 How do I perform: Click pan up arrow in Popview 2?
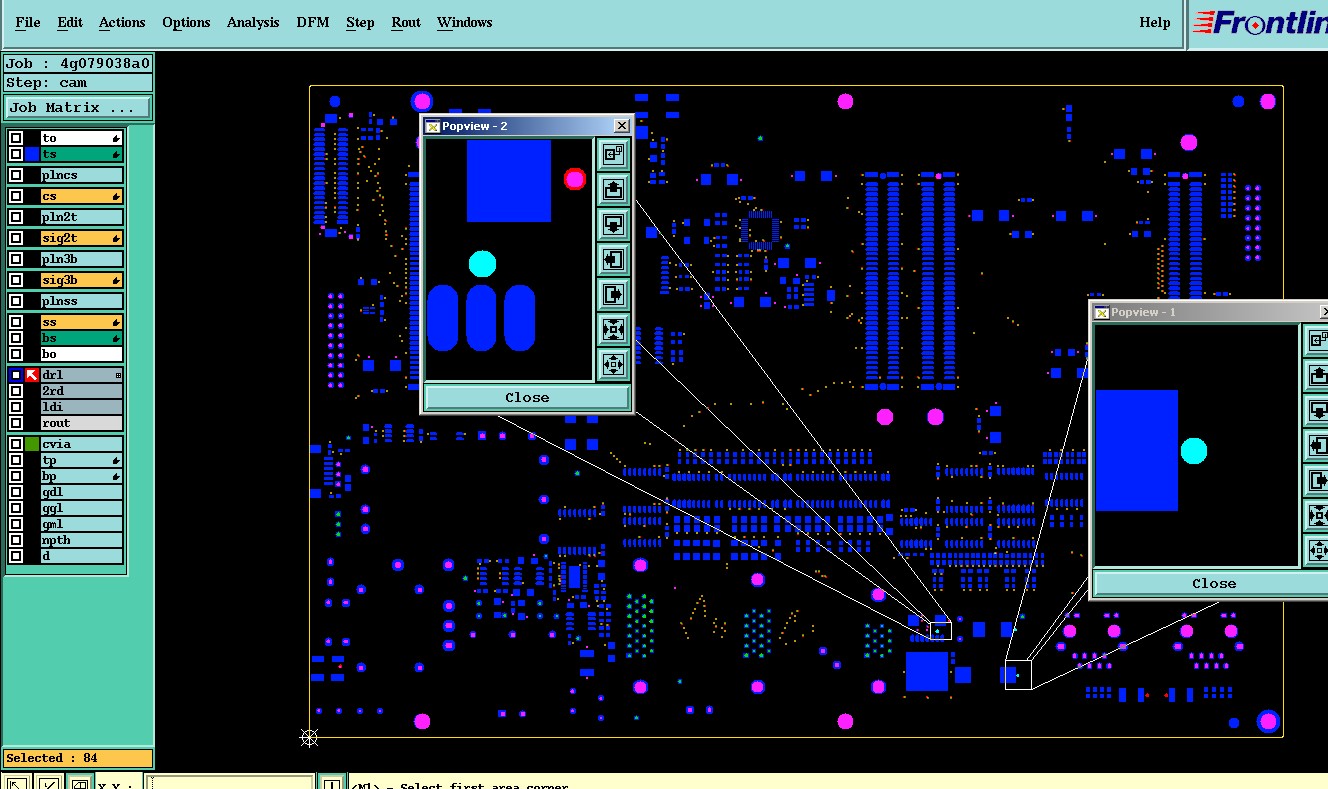click(x=614, y=189)
